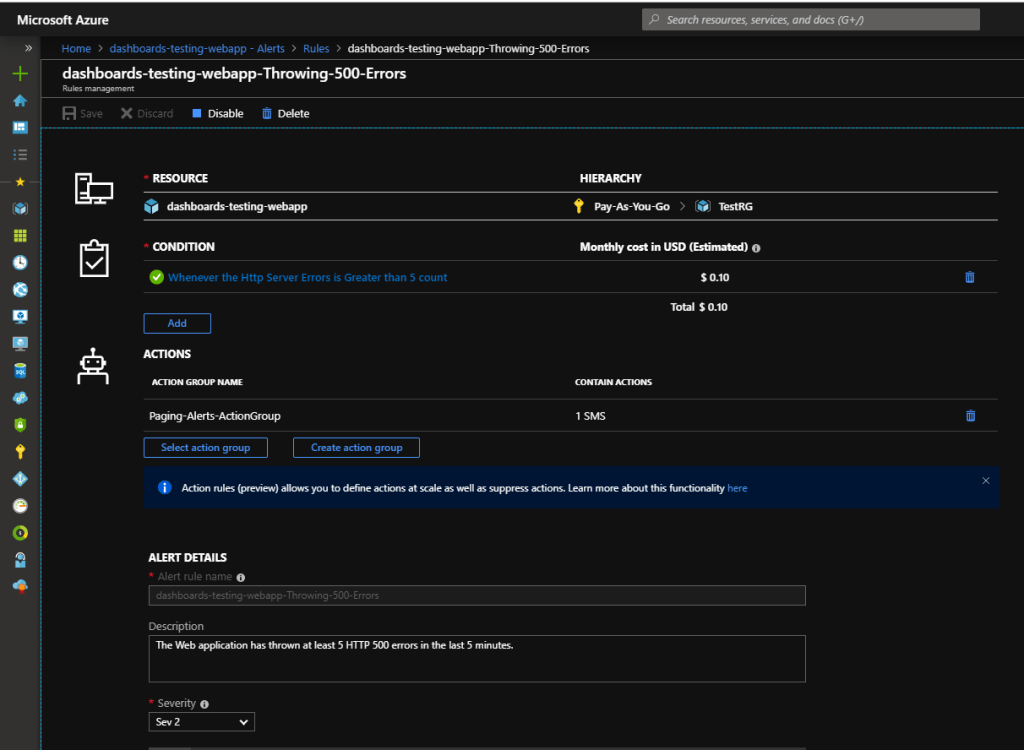Navigate to Home breadcrumb
The height and width of the screenshot is (750, 1024).
[76, 48]
